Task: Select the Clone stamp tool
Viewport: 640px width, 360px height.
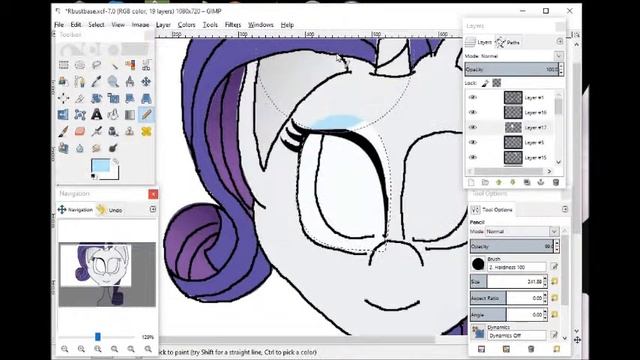Action: [130, 131]
